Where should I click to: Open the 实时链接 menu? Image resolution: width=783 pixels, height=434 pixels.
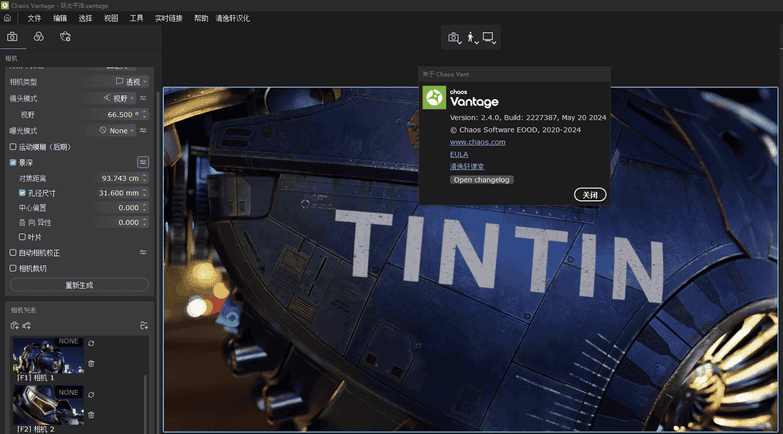coord(169,18)
